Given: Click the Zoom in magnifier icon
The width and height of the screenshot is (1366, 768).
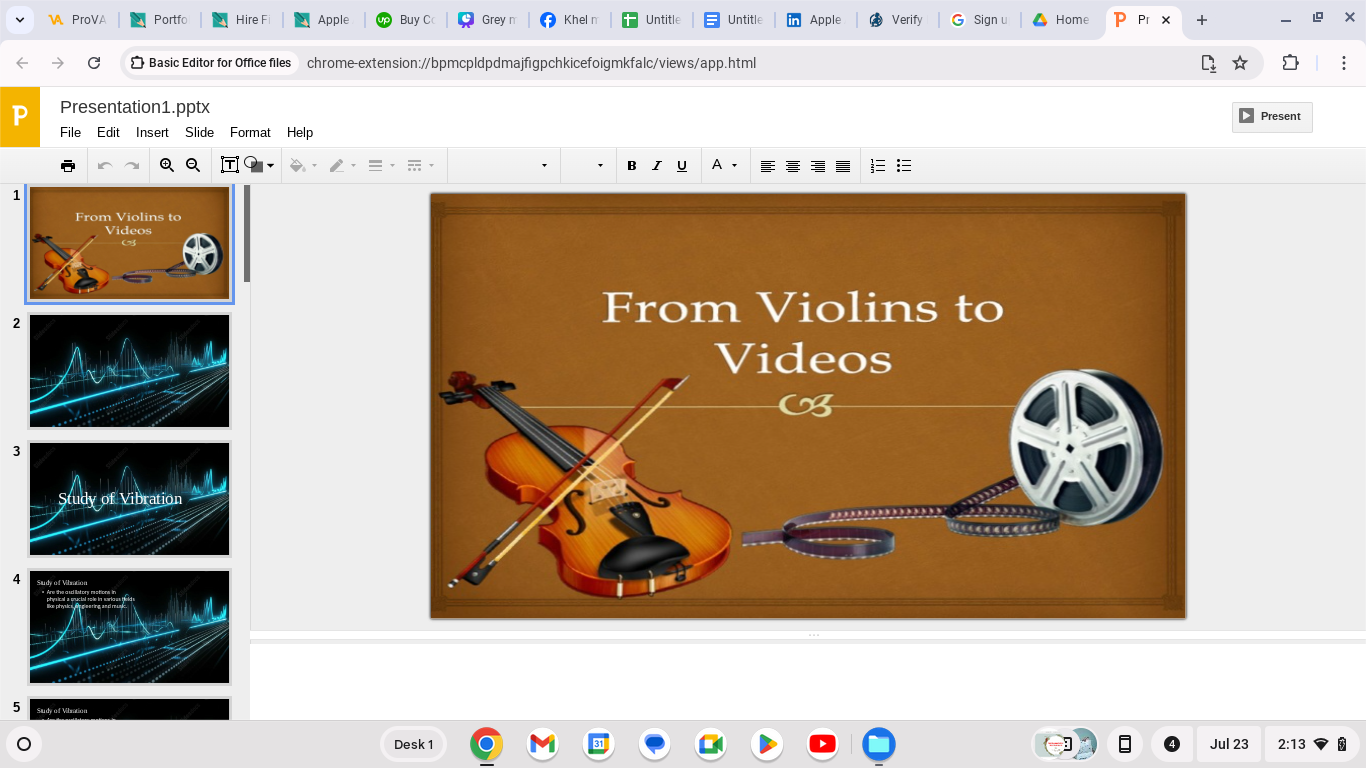Looking at the screenshot, I should (167, 166).
